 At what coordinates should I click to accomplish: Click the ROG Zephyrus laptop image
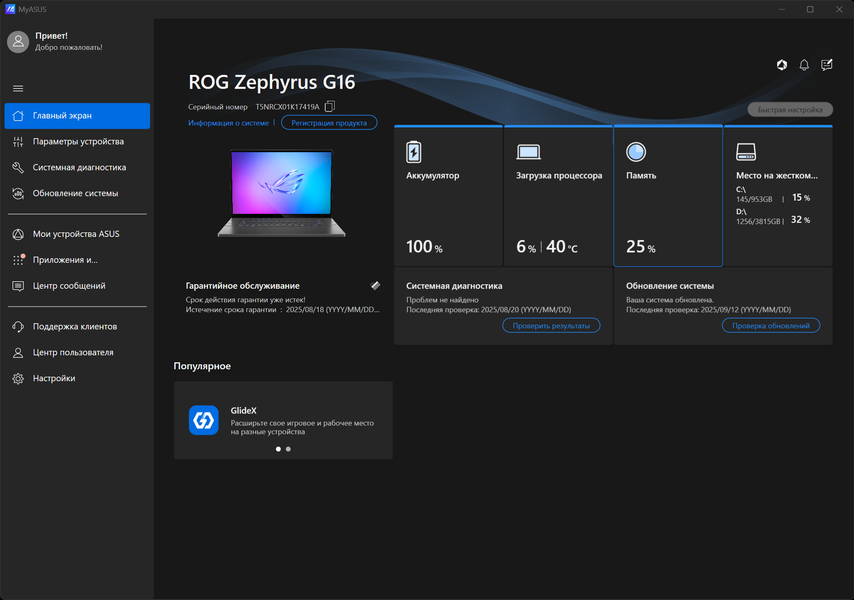[x=282, y=193]
